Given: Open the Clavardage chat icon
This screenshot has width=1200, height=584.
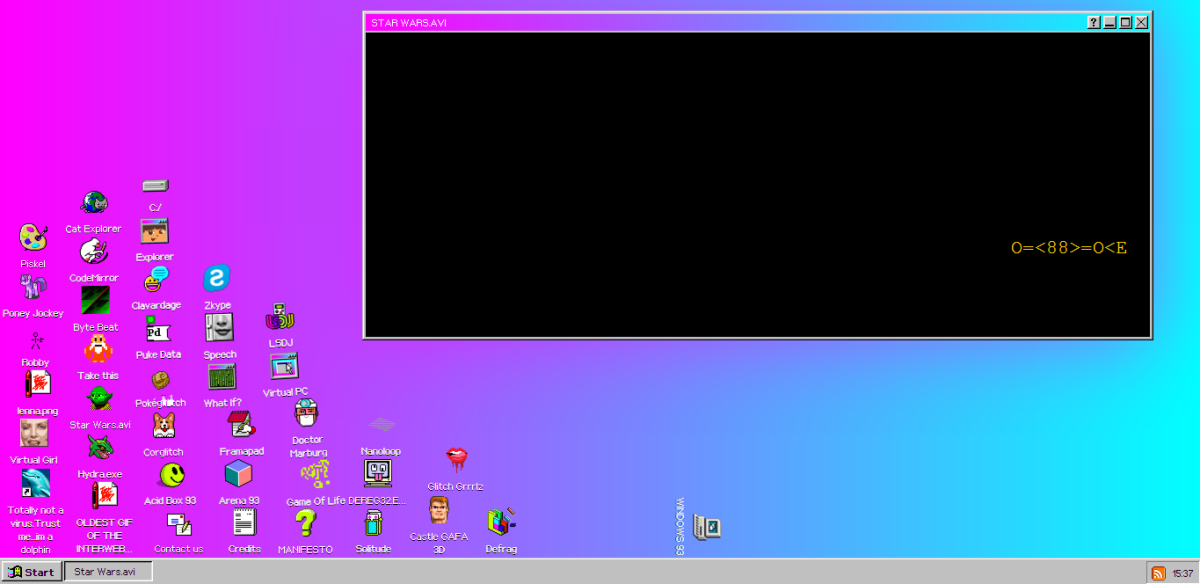Looking at the screenshot, I should 156,279.
